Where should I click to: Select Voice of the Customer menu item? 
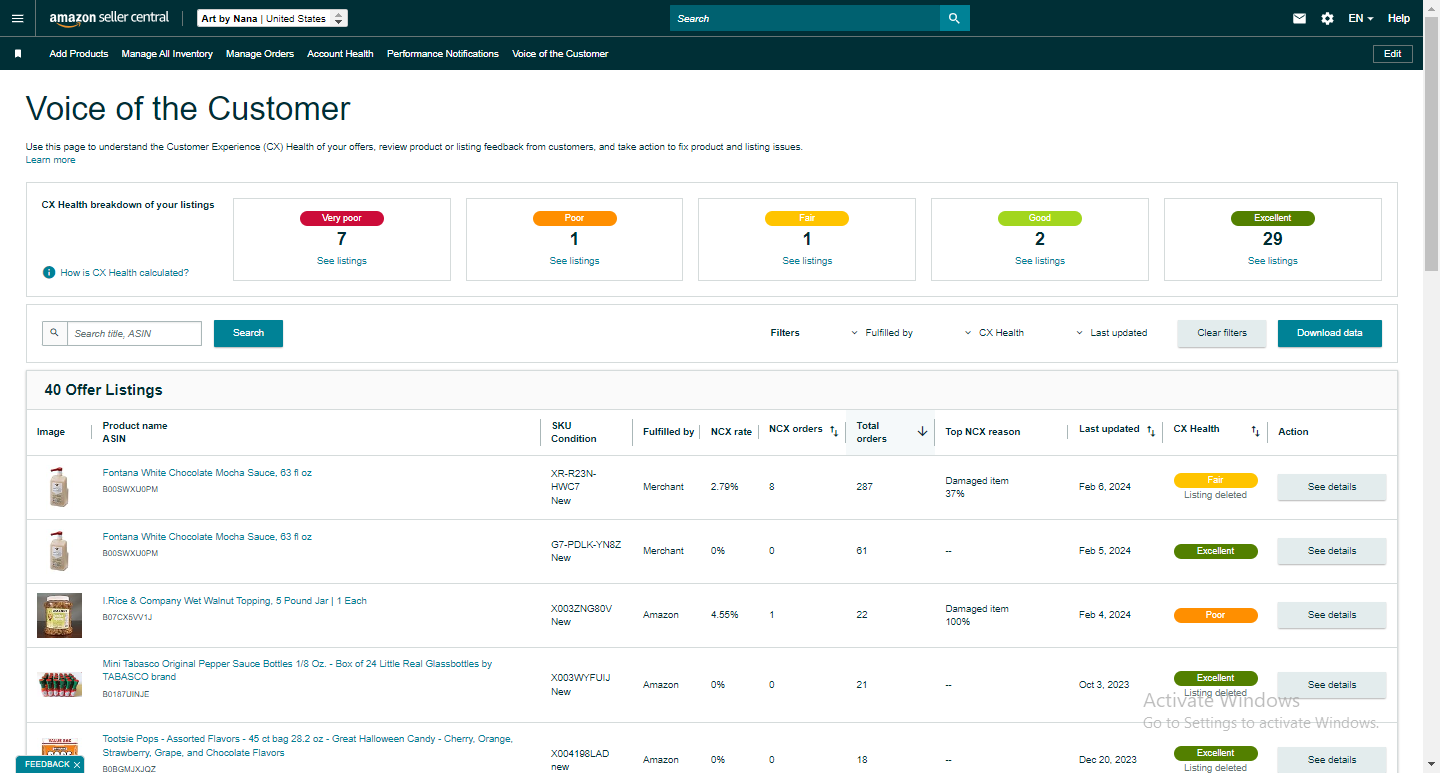click(560, 54)
